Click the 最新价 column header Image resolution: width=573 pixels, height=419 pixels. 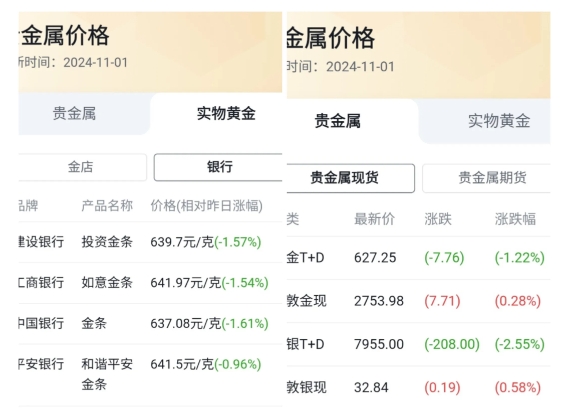[x=375, y=219]
